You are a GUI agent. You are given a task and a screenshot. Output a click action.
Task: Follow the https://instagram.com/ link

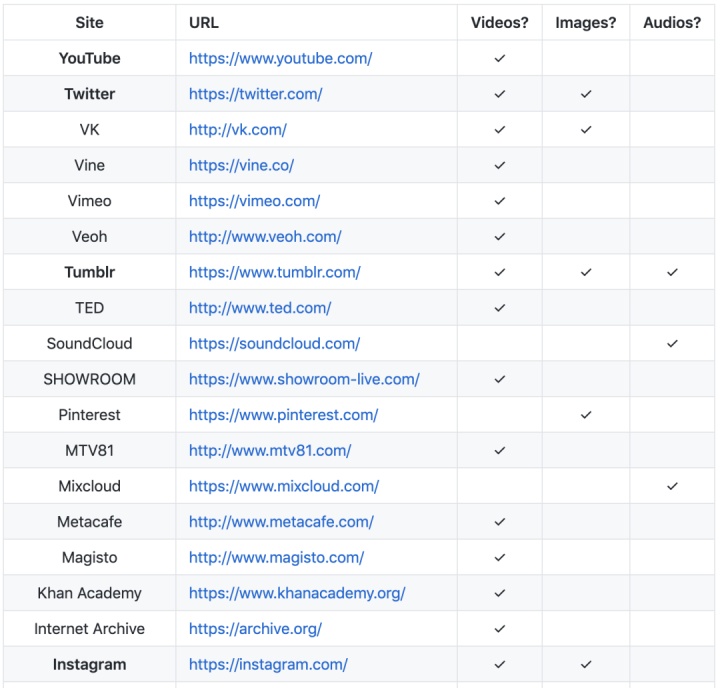(x=269, y=665)
